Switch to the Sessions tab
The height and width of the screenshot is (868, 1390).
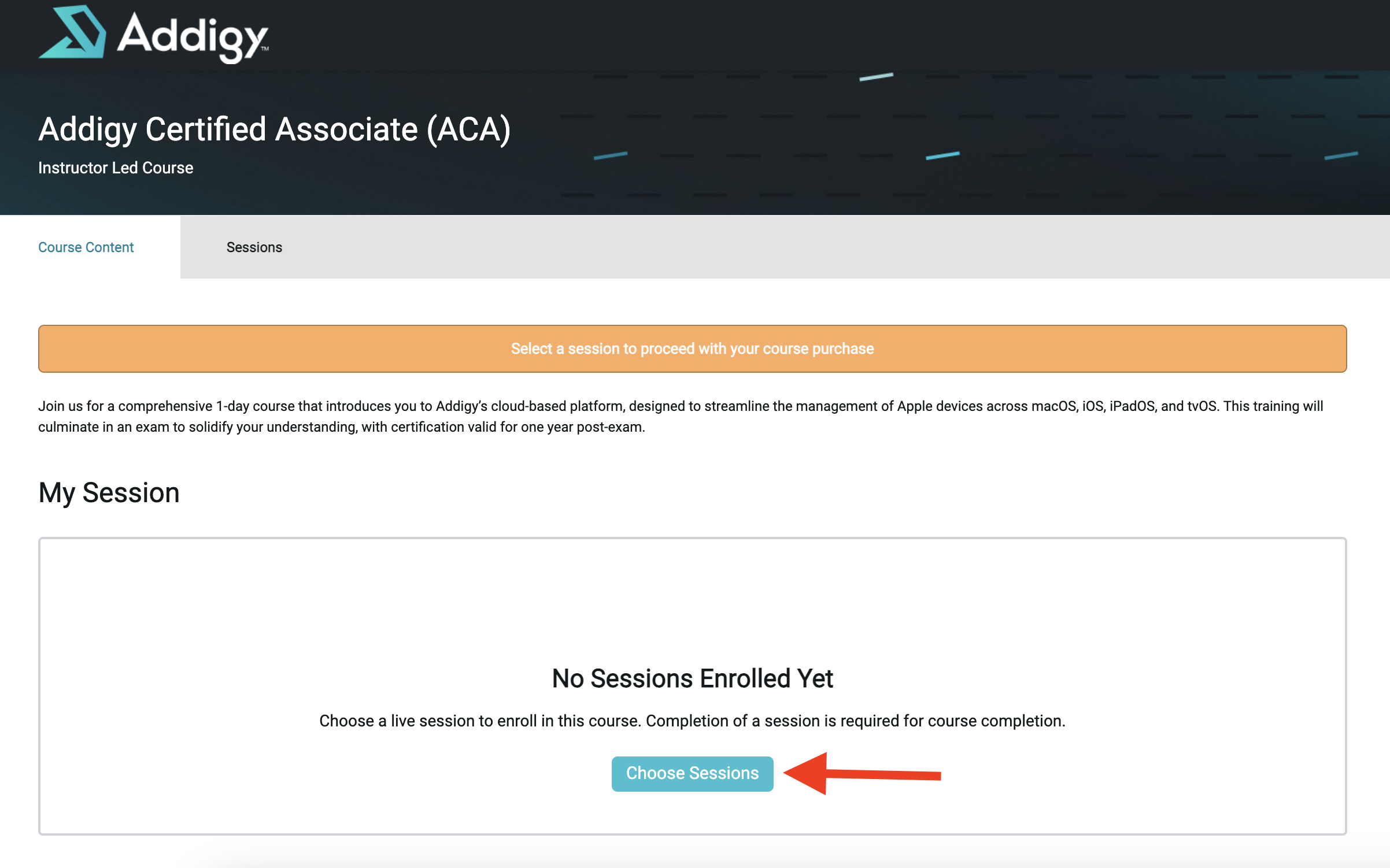point(254,247)
